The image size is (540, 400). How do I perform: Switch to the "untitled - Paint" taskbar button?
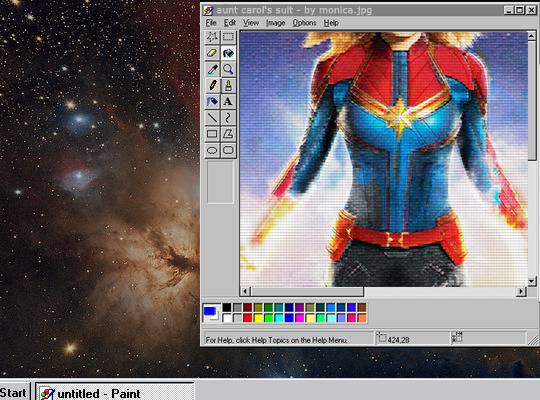click(115, 392)
